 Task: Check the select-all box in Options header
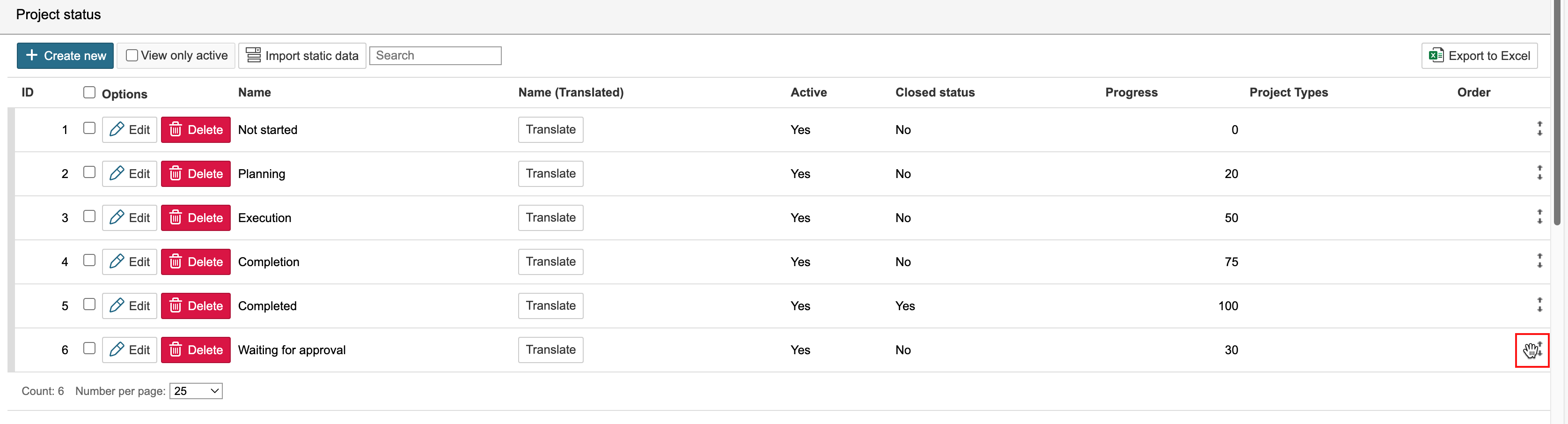click(89, 92)
